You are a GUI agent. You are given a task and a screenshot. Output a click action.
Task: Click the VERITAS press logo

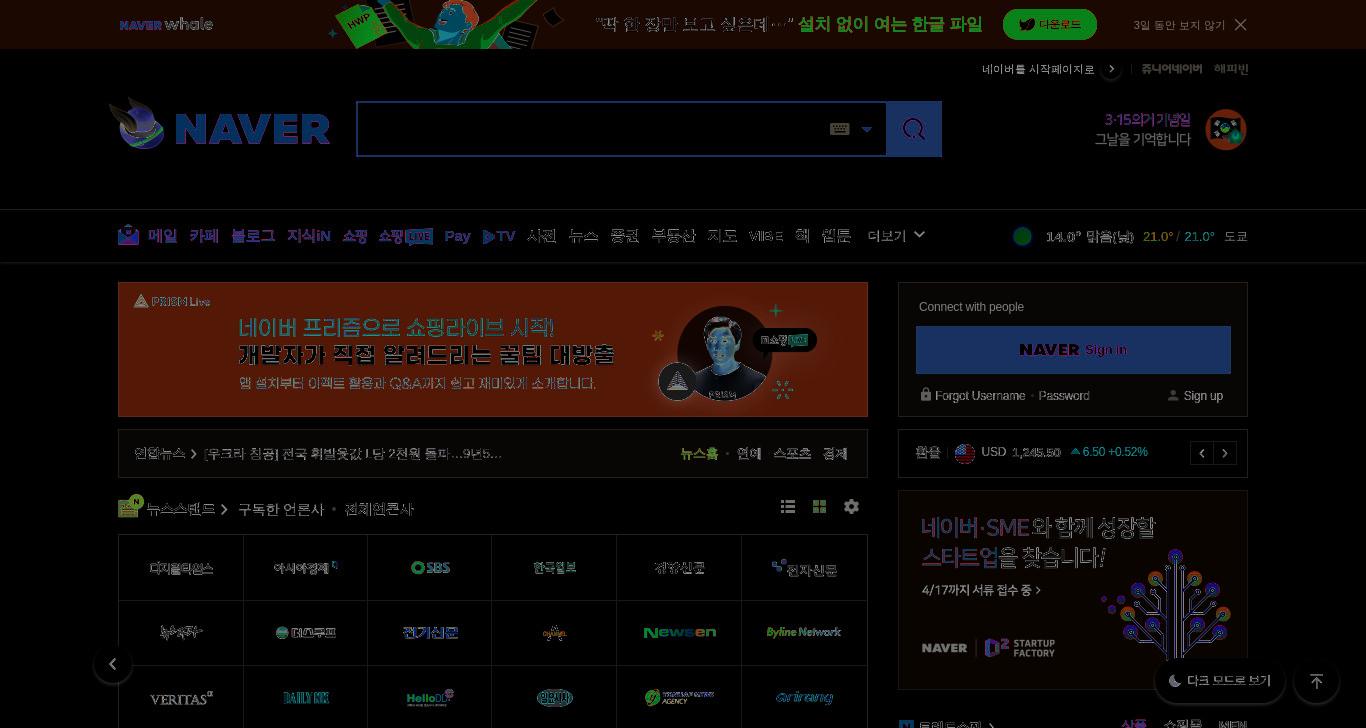click(x=181, y=698)
